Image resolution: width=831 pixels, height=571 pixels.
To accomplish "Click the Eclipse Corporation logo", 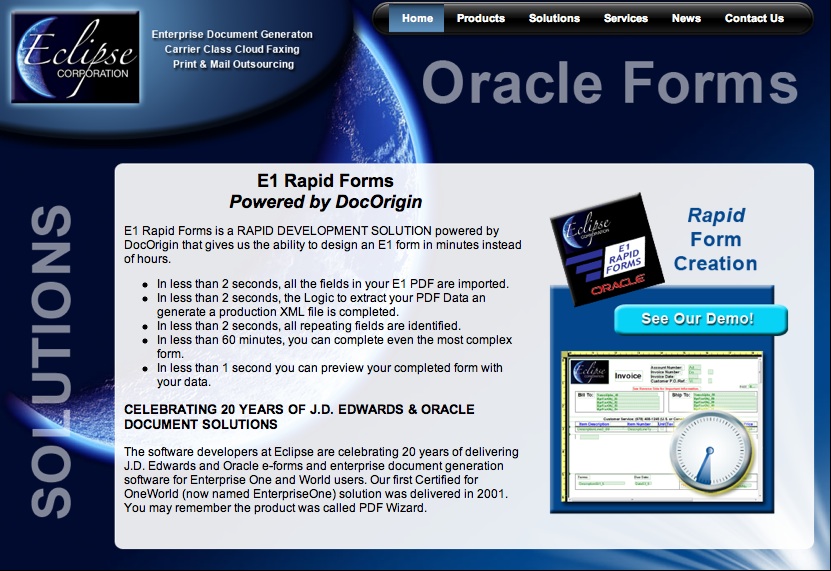I will tap(75, 57).
